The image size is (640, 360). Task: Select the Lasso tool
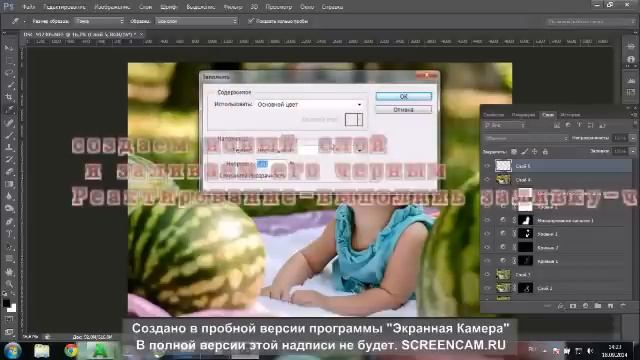point(9,73)
